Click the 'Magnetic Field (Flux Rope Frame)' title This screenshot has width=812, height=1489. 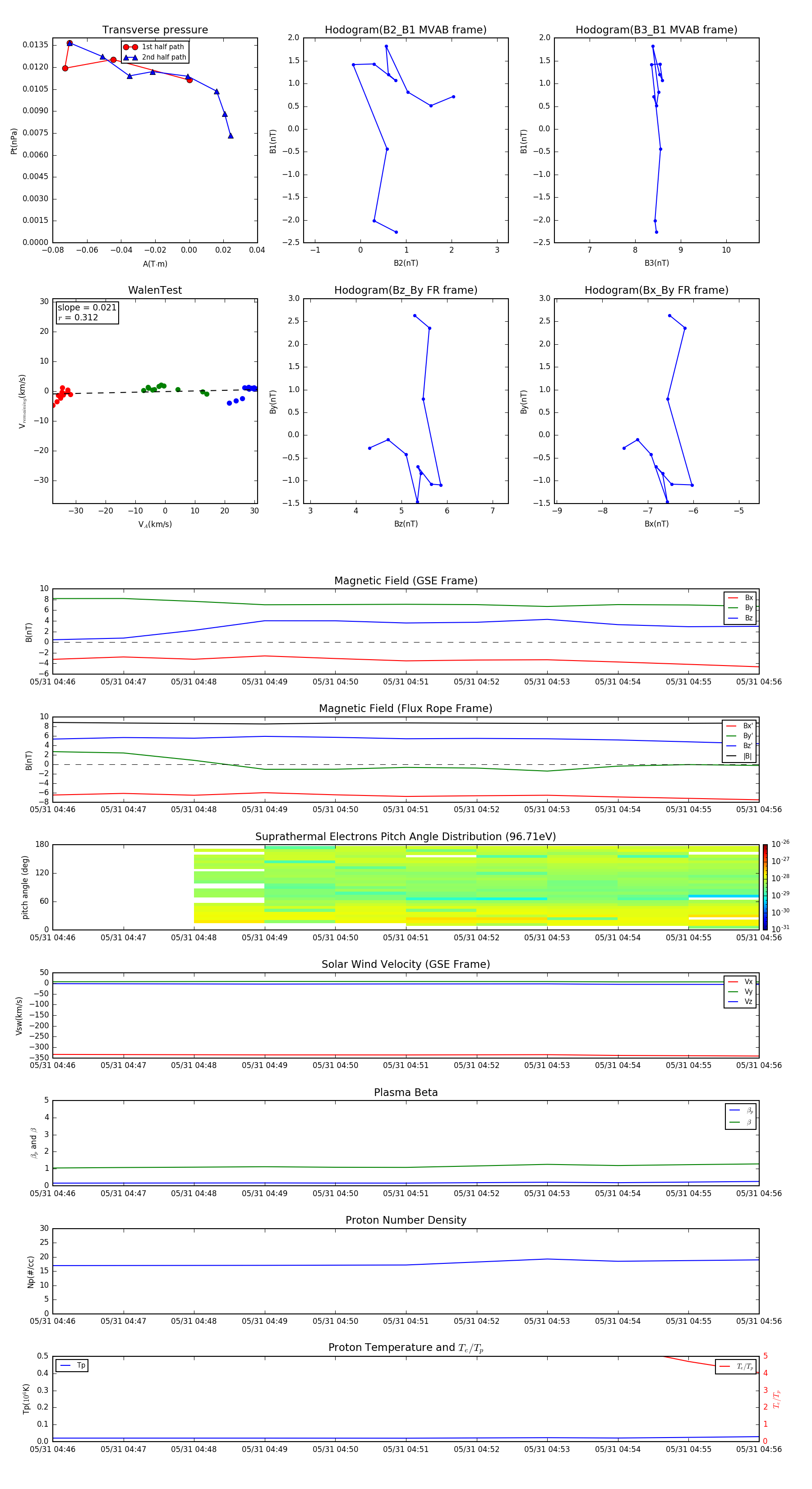pyautogui.click(x=406, y=709)
